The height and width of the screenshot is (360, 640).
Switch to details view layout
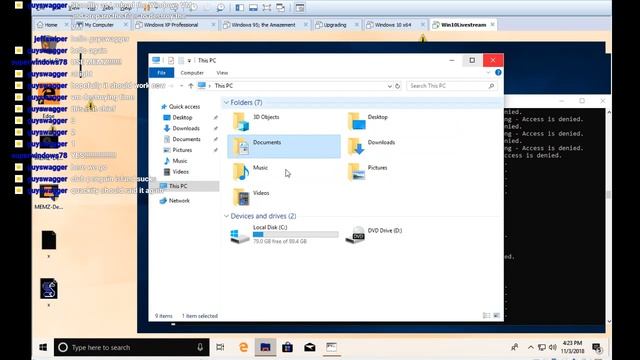[x=487, y=316]
